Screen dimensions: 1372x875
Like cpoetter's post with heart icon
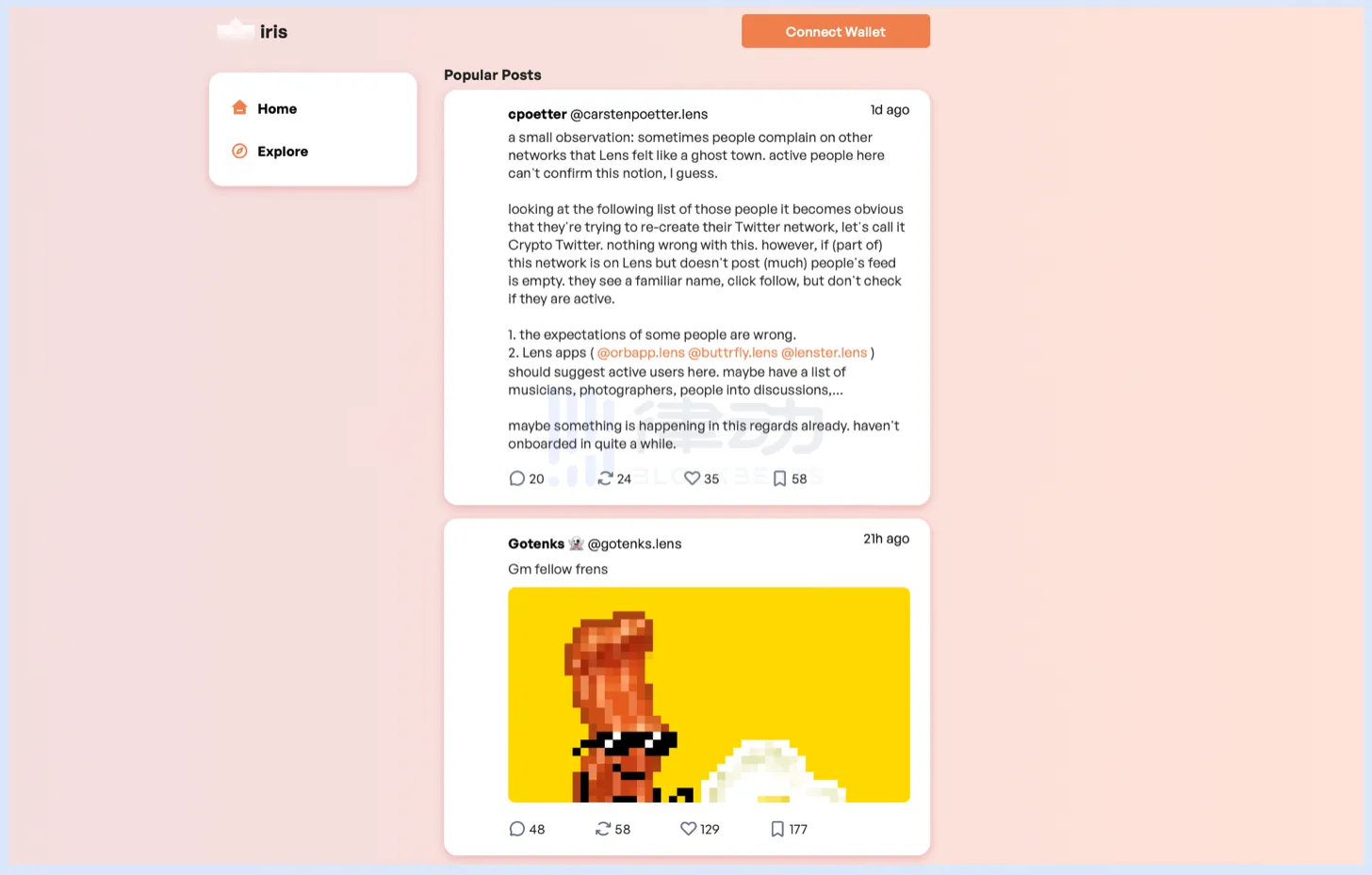tap(692, 478)
